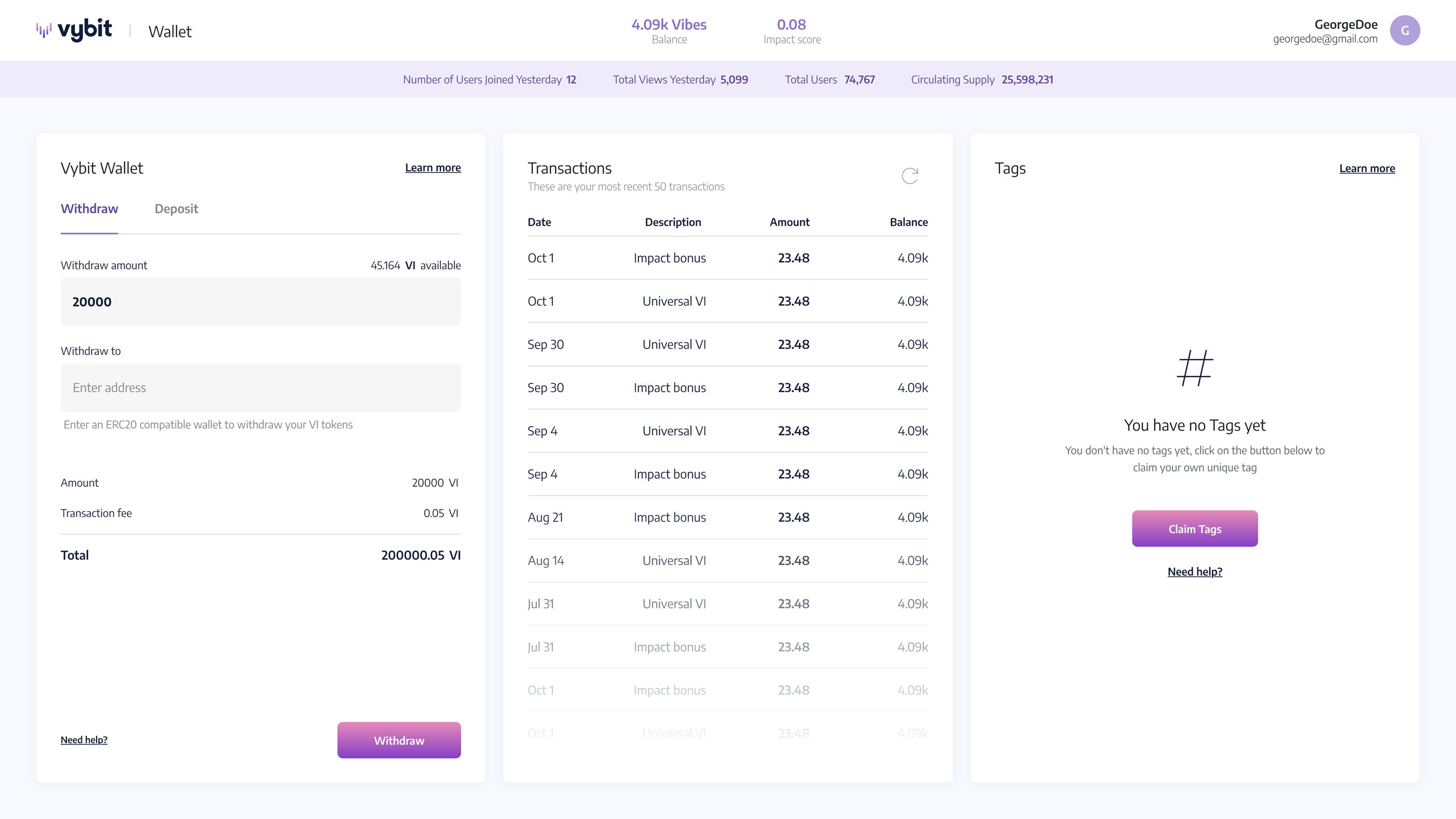Click the Wallet page title
This screenshot has width=1456, height=819.
point(170,31)
